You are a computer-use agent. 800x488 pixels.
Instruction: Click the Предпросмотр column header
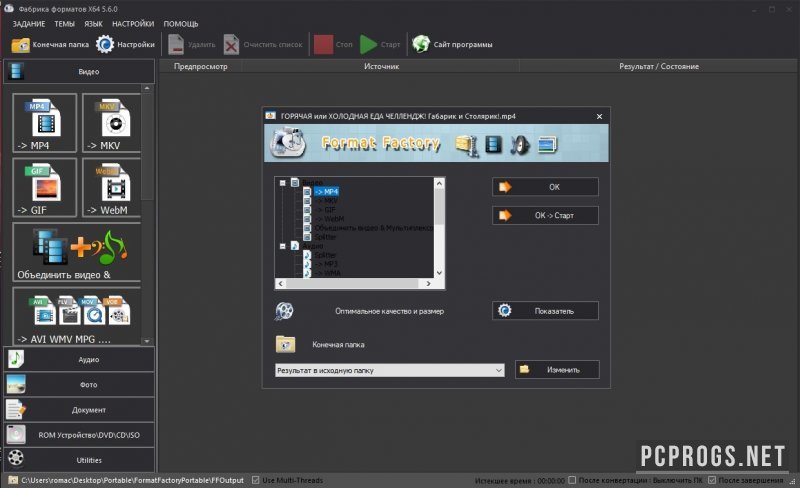[201, 66]
